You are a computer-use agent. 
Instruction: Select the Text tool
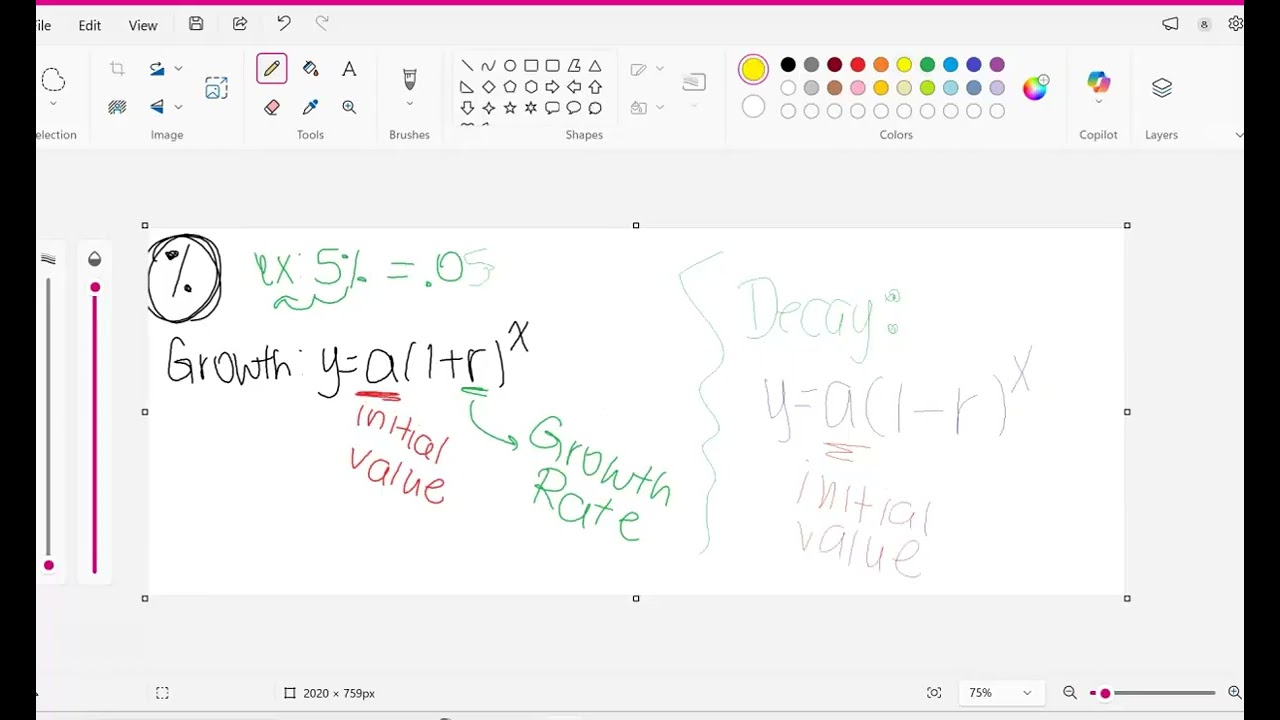click(349, 69)
